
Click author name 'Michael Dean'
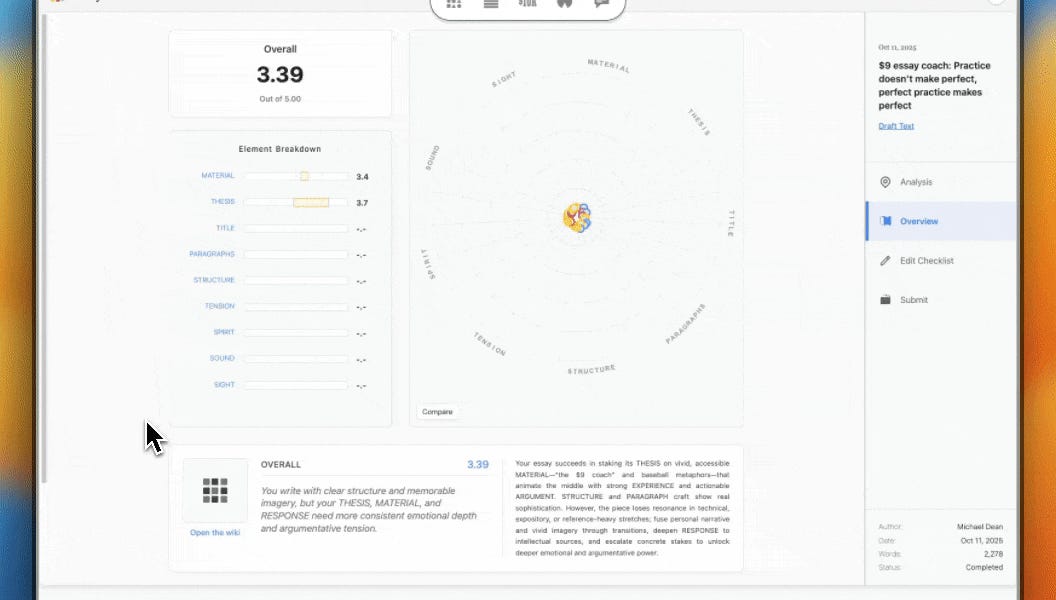point(980,527)
